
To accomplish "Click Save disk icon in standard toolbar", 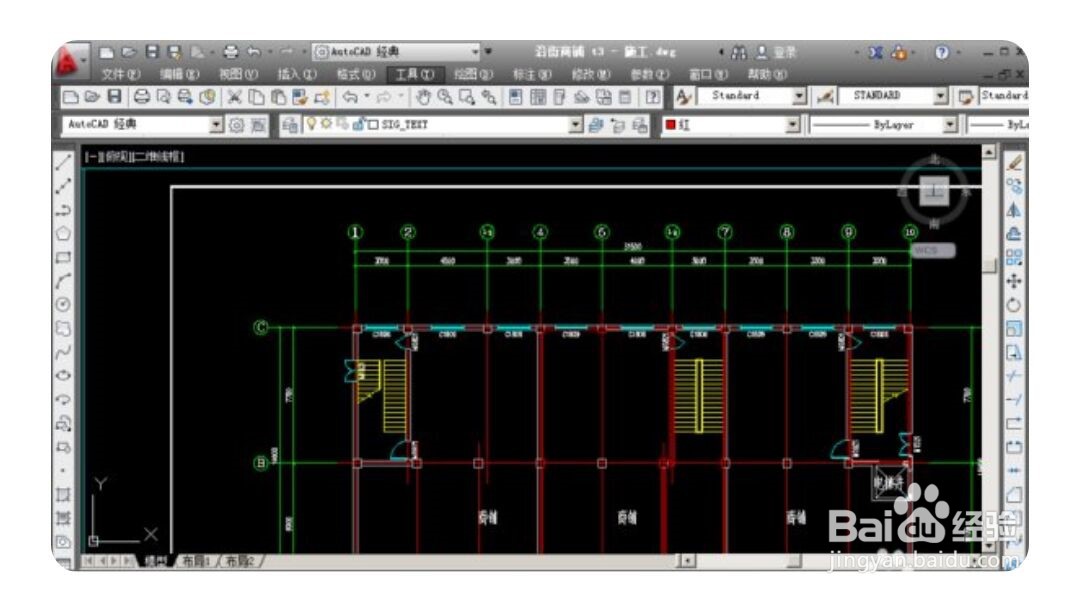I will [x=114, y=97].
